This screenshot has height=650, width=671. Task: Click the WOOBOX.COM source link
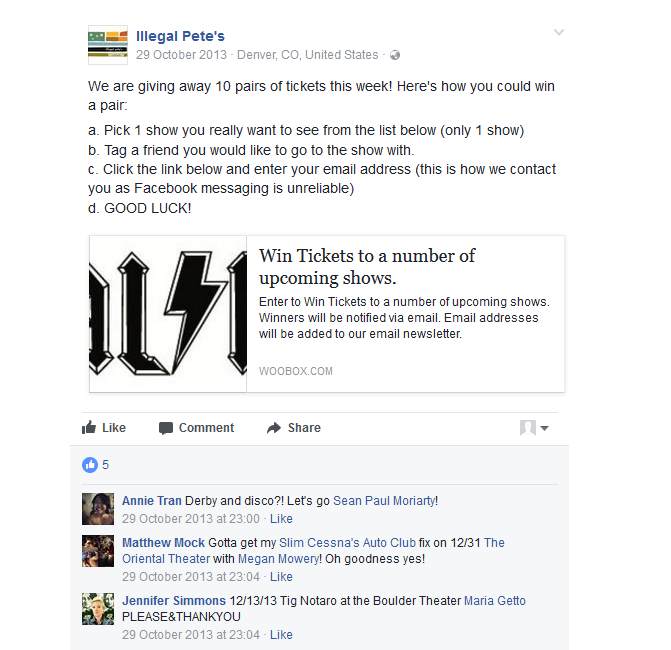pos(296,371)
